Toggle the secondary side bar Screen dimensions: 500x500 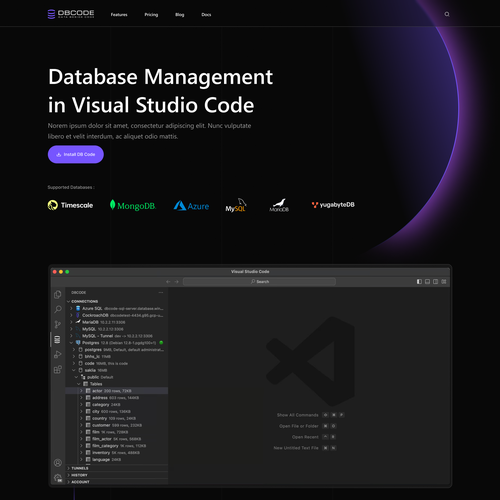[435, 282]
